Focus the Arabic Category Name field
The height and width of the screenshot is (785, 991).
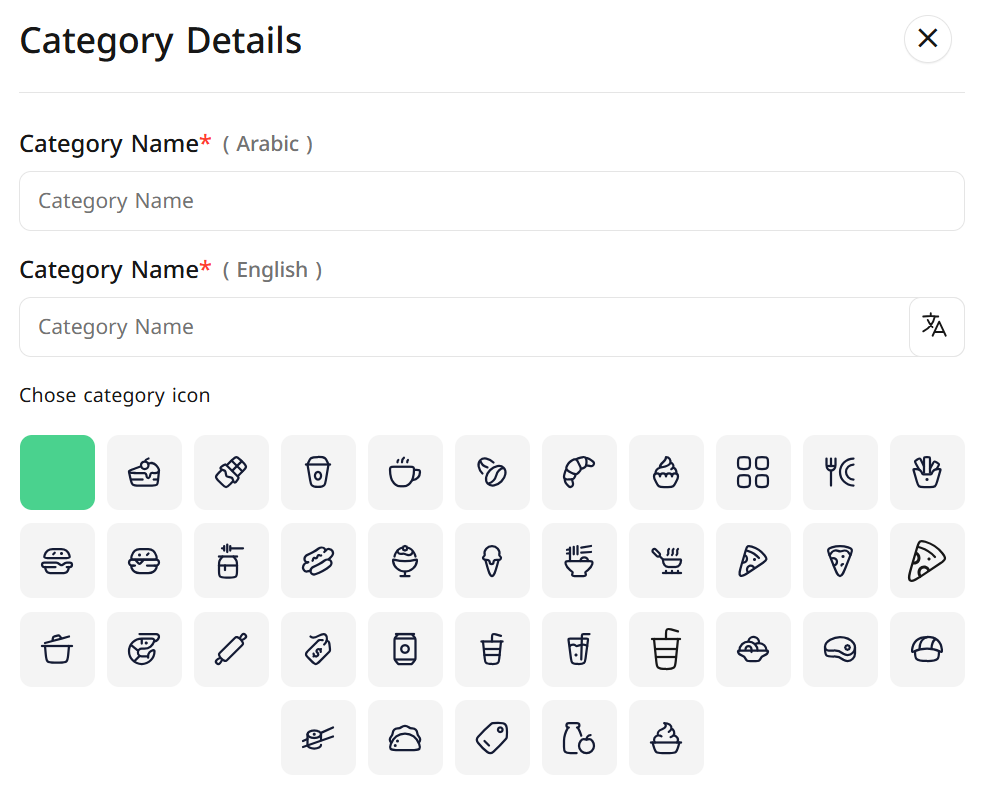pos(492,201)
